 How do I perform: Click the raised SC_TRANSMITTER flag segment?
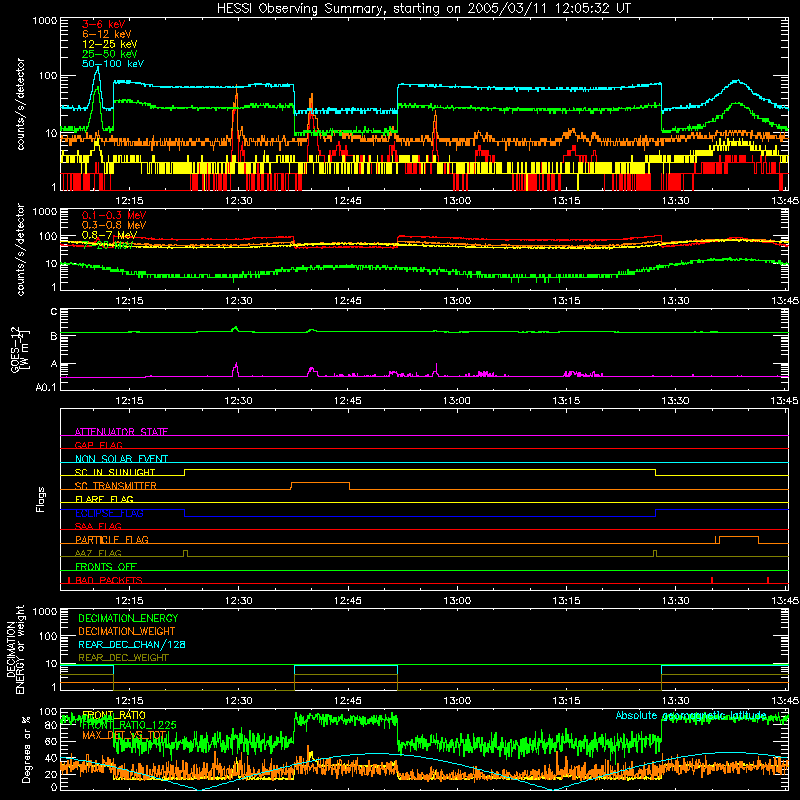(320, 483)
